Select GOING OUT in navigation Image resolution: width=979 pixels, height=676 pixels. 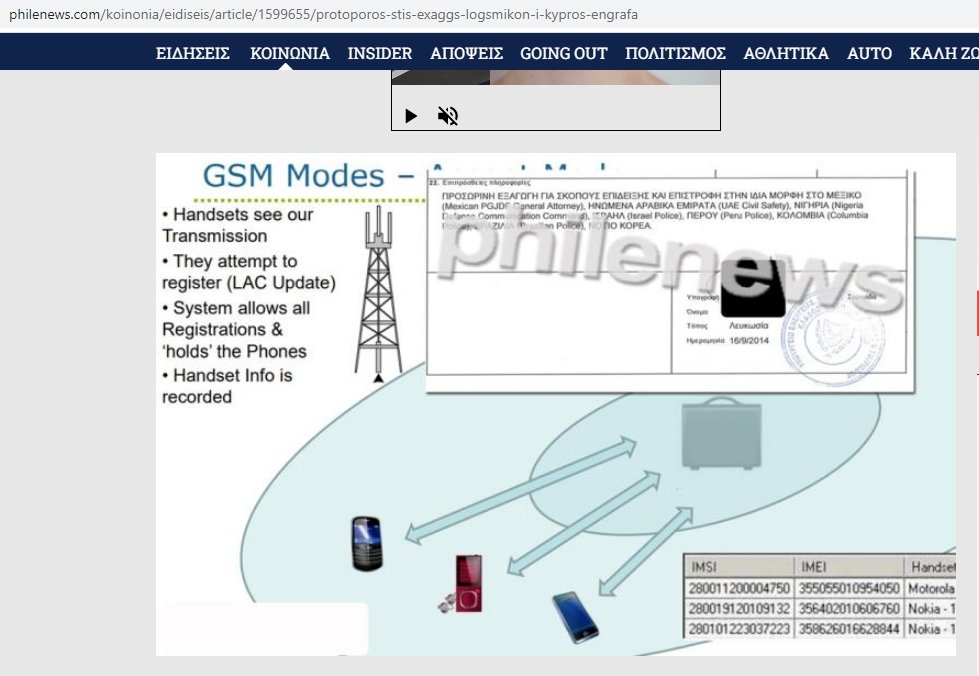coord(564,53)
